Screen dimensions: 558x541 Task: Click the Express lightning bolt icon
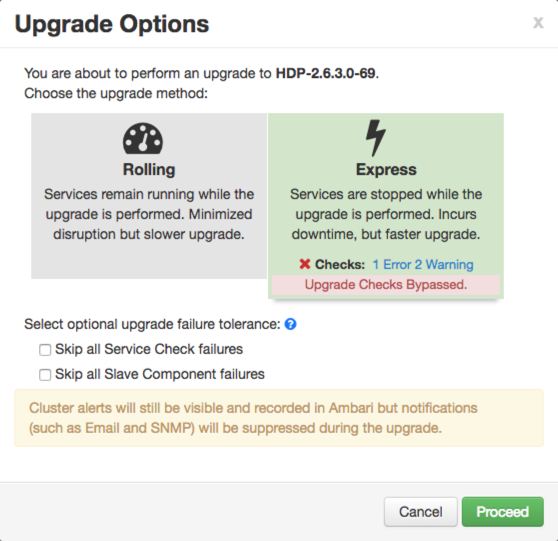coord(376,138)
